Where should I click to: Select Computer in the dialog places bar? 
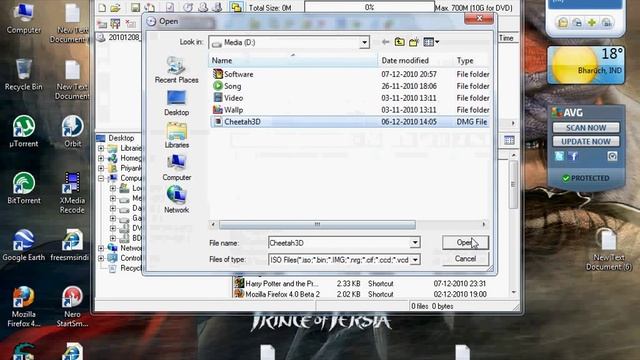tap(176, 168)
